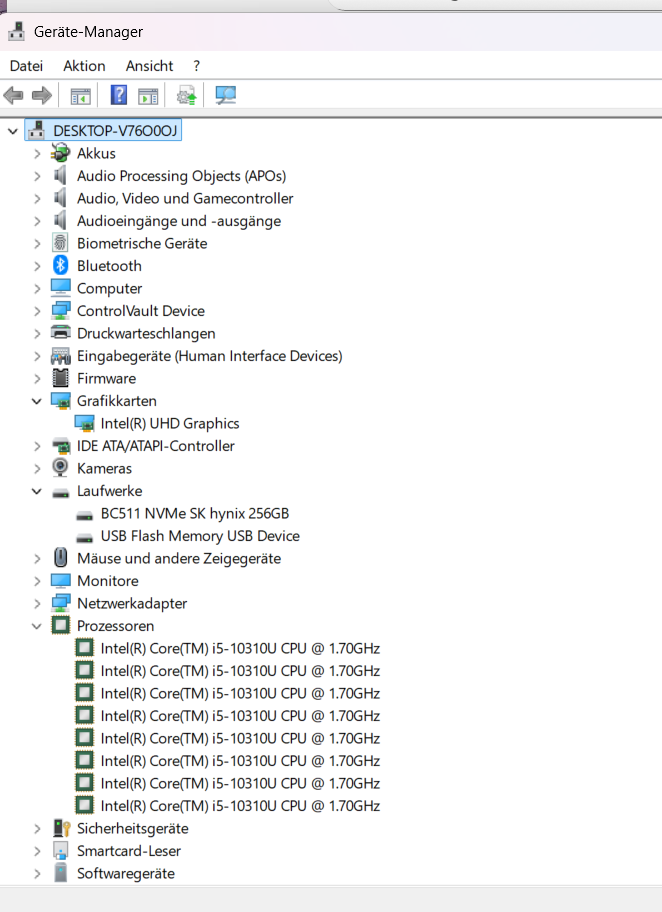Collapse the DESKTOP-V76O0OJ root node
The height and width of the screenshot is (912, 662).
[x=13, y=131]
